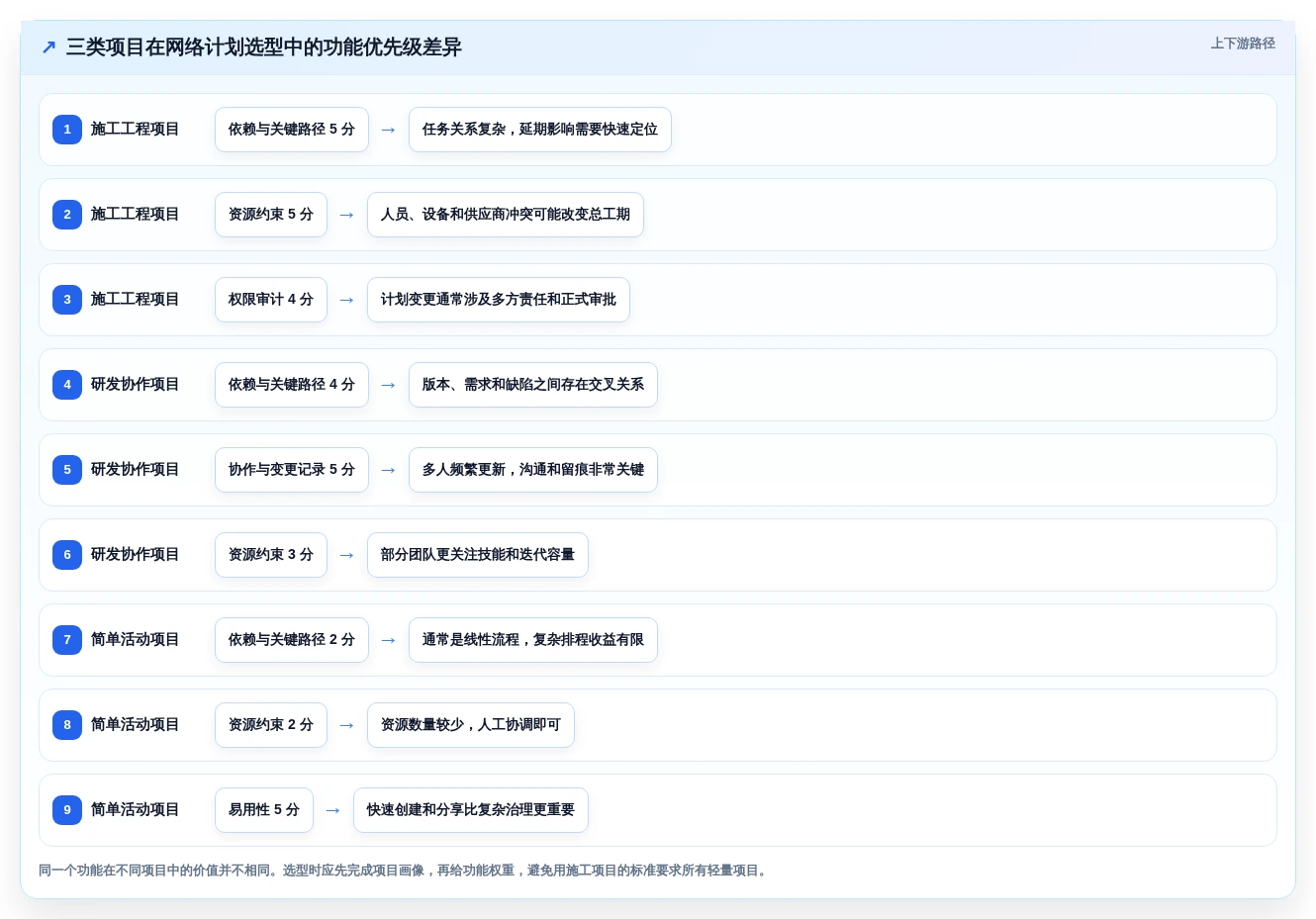Click 通常是线性流程，复杂排程收益有限
The height and width of the screenshot is (919, 1316).
(533, 640)
